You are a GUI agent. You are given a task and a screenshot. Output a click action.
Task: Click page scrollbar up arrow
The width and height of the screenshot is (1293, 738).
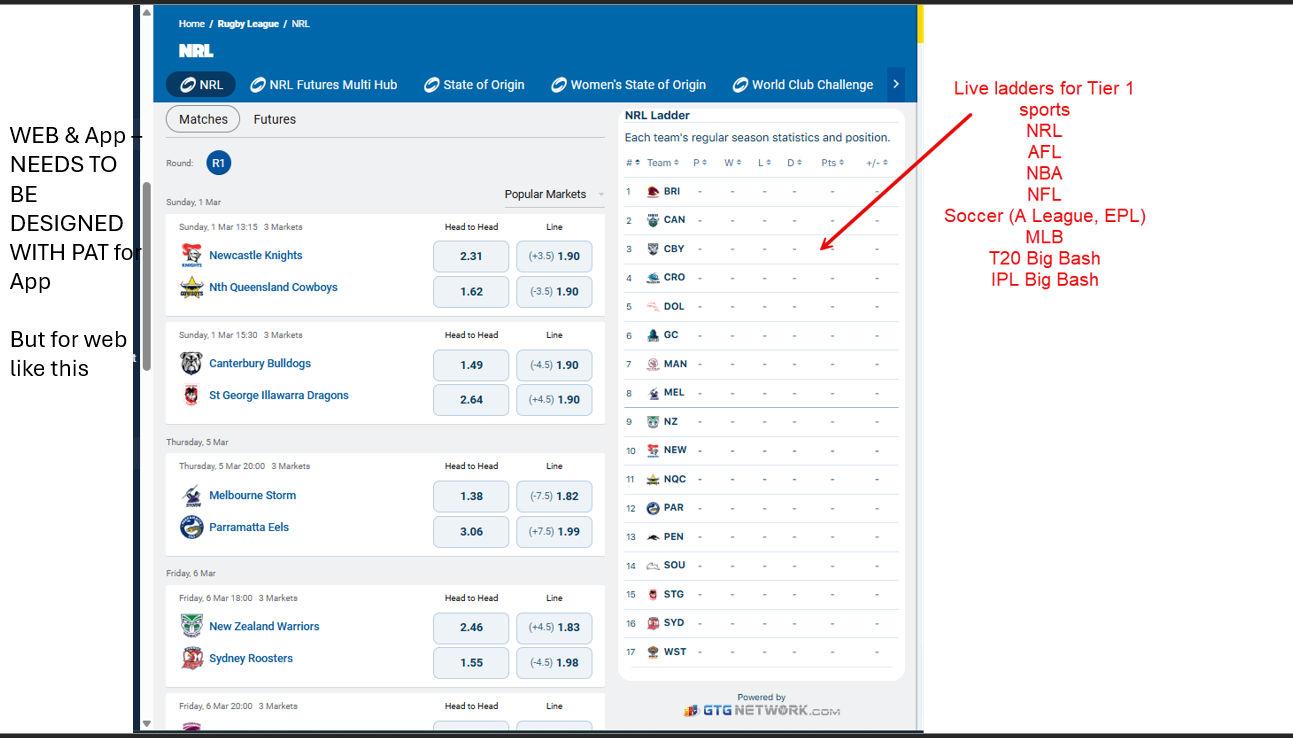(x=147, y=13)
